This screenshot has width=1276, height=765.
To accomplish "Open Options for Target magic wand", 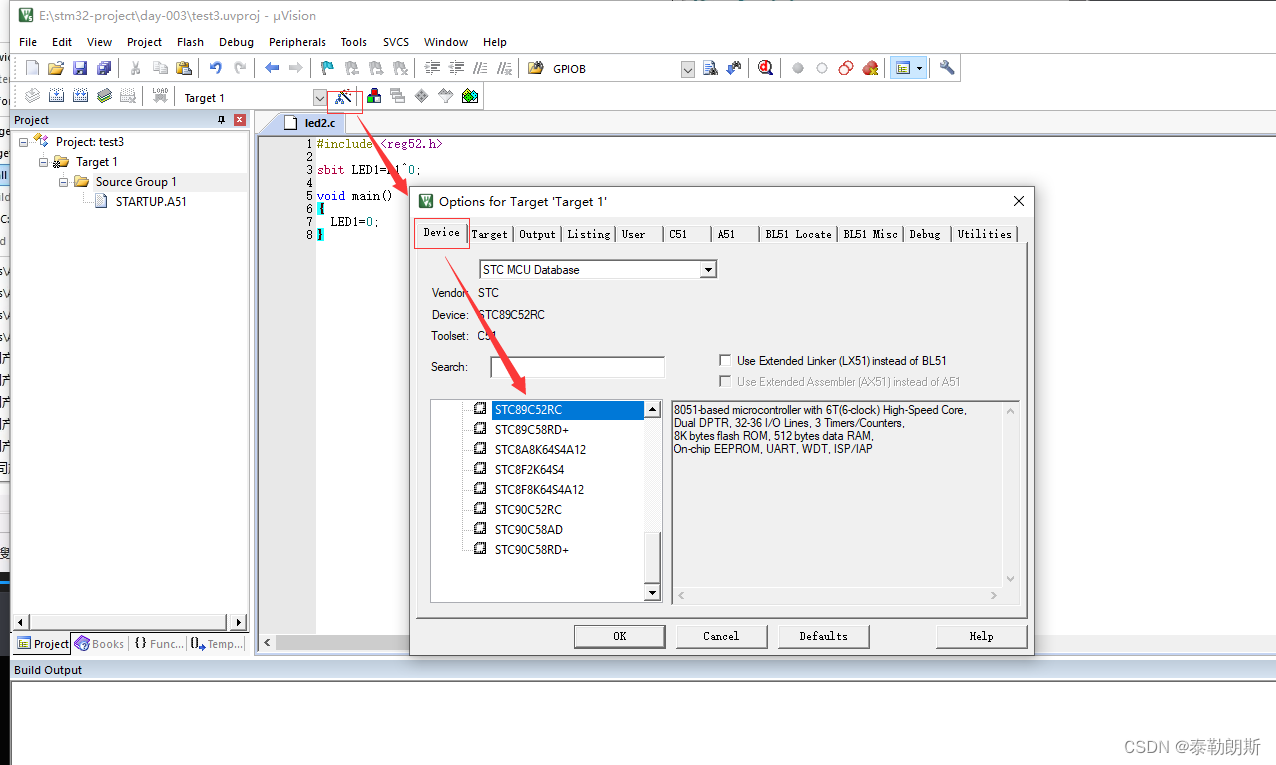I will pos(345,97).
